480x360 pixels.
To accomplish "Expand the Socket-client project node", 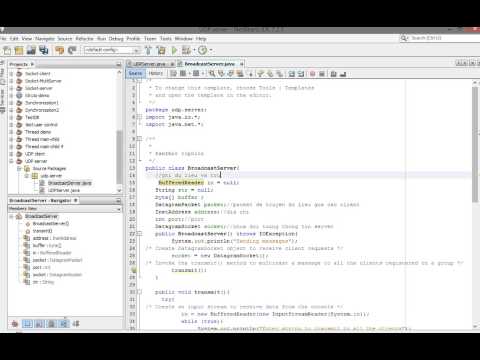I will click(11, 74).
